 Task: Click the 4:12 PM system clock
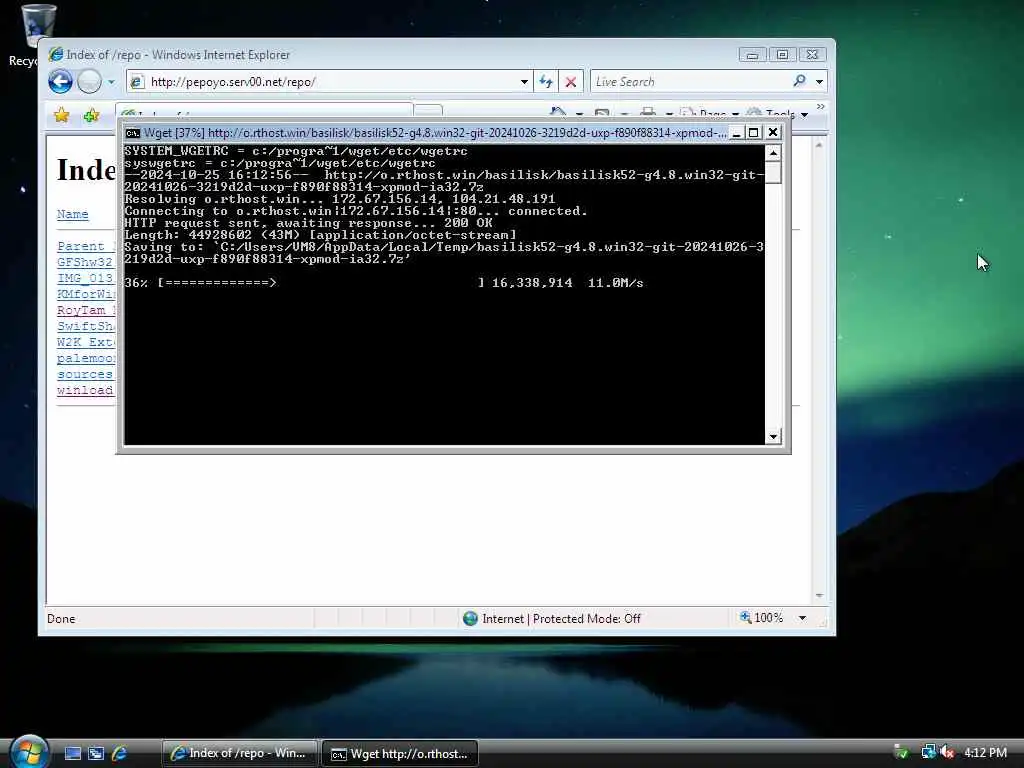pos(985,752)
